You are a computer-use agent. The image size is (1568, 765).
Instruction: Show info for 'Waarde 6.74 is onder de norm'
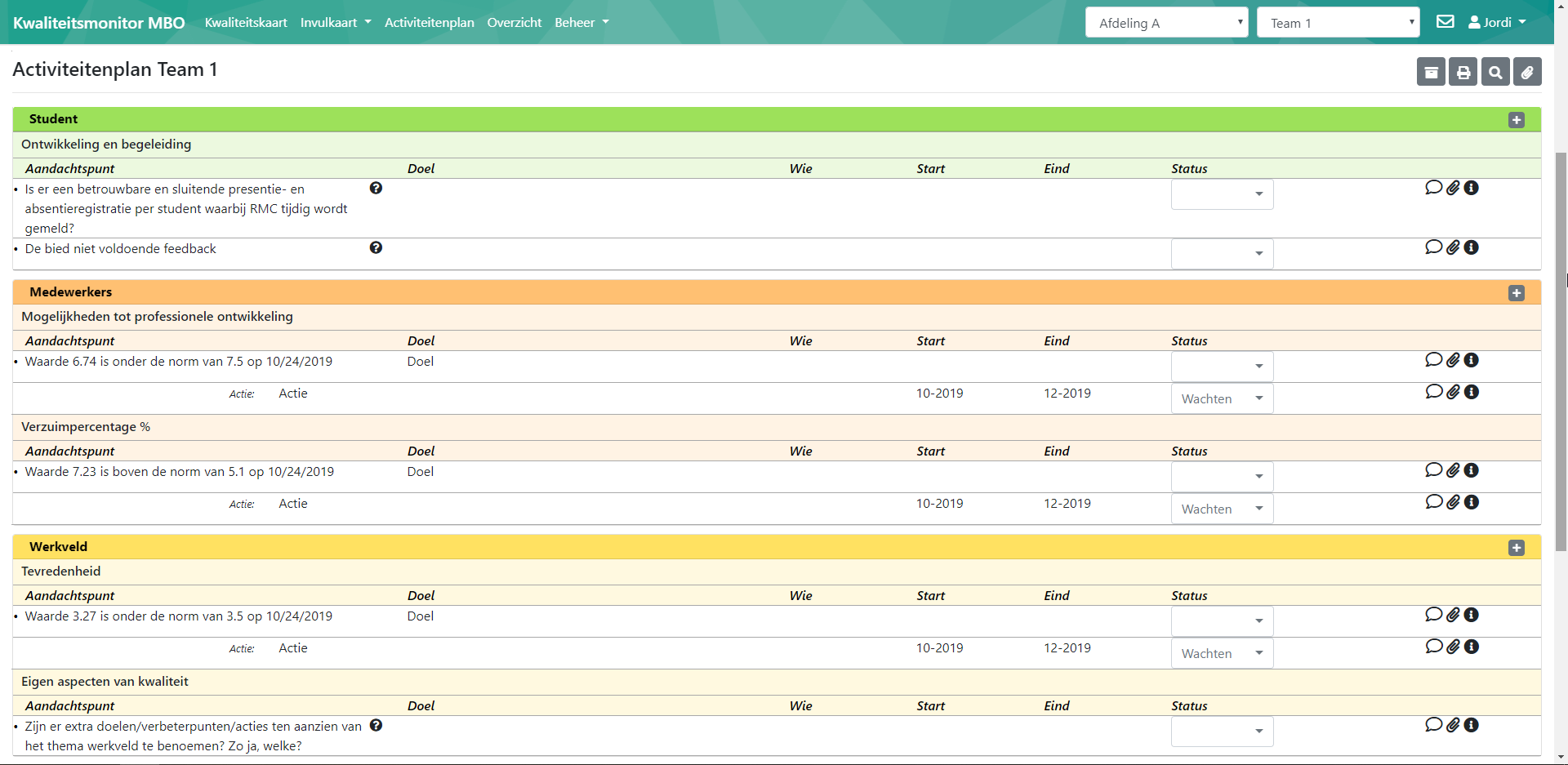pyautogui.click(x=1472, y=359)
